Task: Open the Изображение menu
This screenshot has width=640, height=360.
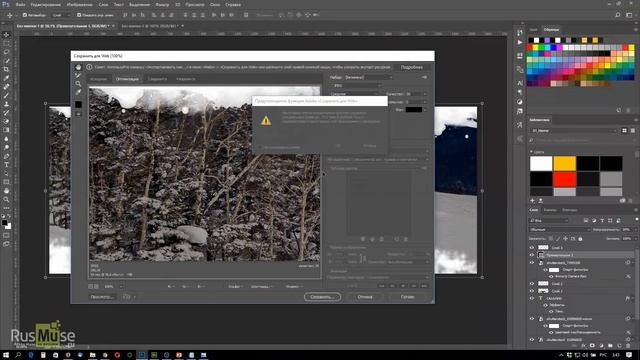Action: 79,4
